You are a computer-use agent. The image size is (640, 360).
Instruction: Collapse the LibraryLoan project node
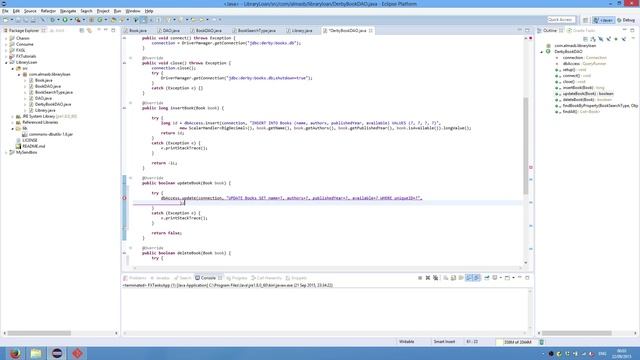pyautogui.click(x=6, y=62)
